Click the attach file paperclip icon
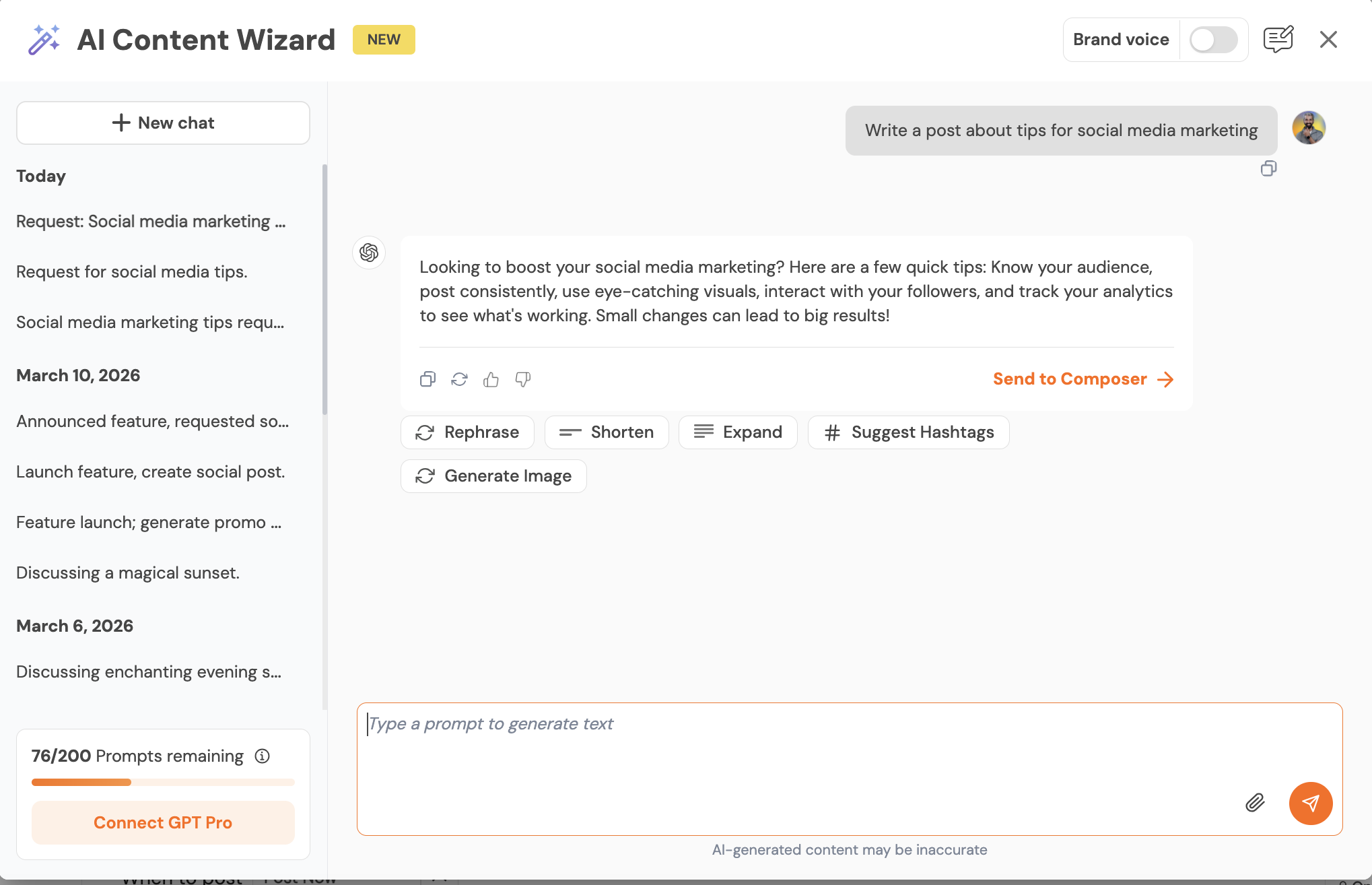The height and width of the screenshot is (885, 1372). tap(1255, 803)
